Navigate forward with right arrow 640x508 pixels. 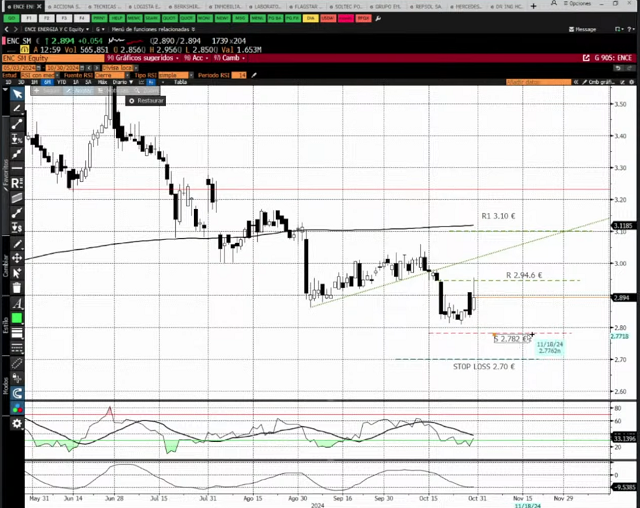coord(16,29)
